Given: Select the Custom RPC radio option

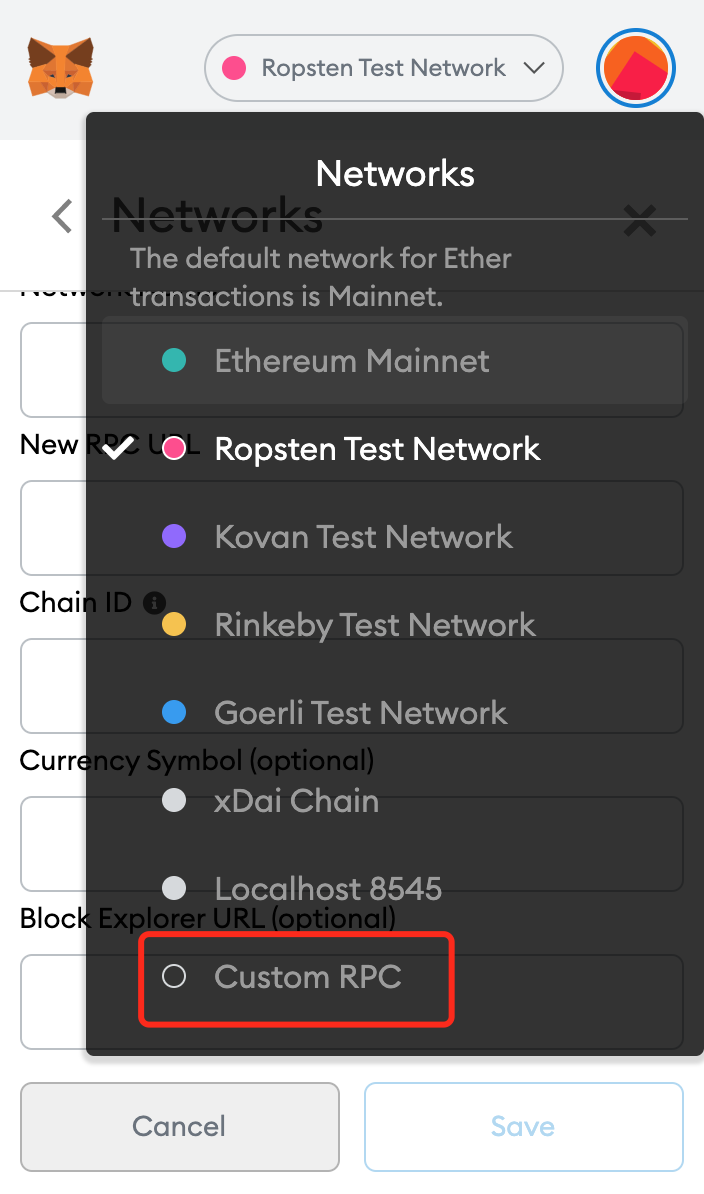Looking at the screenshot, I should point(174,976).
